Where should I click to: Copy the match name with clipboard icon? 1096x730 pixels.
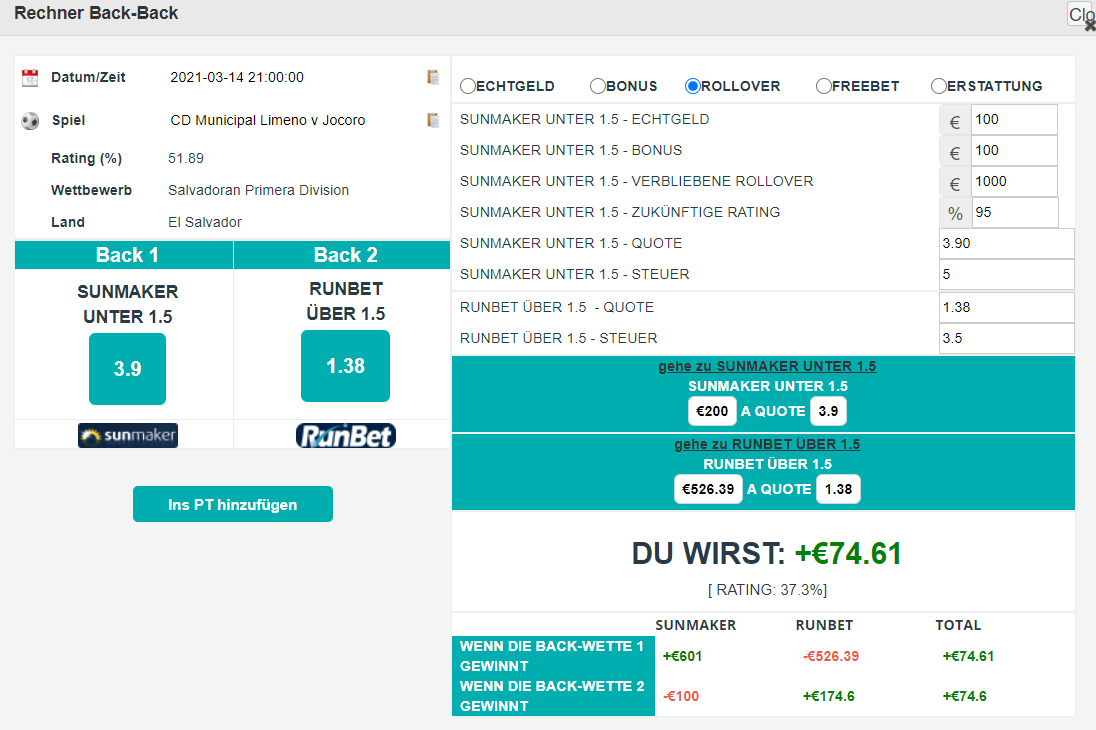433,120
